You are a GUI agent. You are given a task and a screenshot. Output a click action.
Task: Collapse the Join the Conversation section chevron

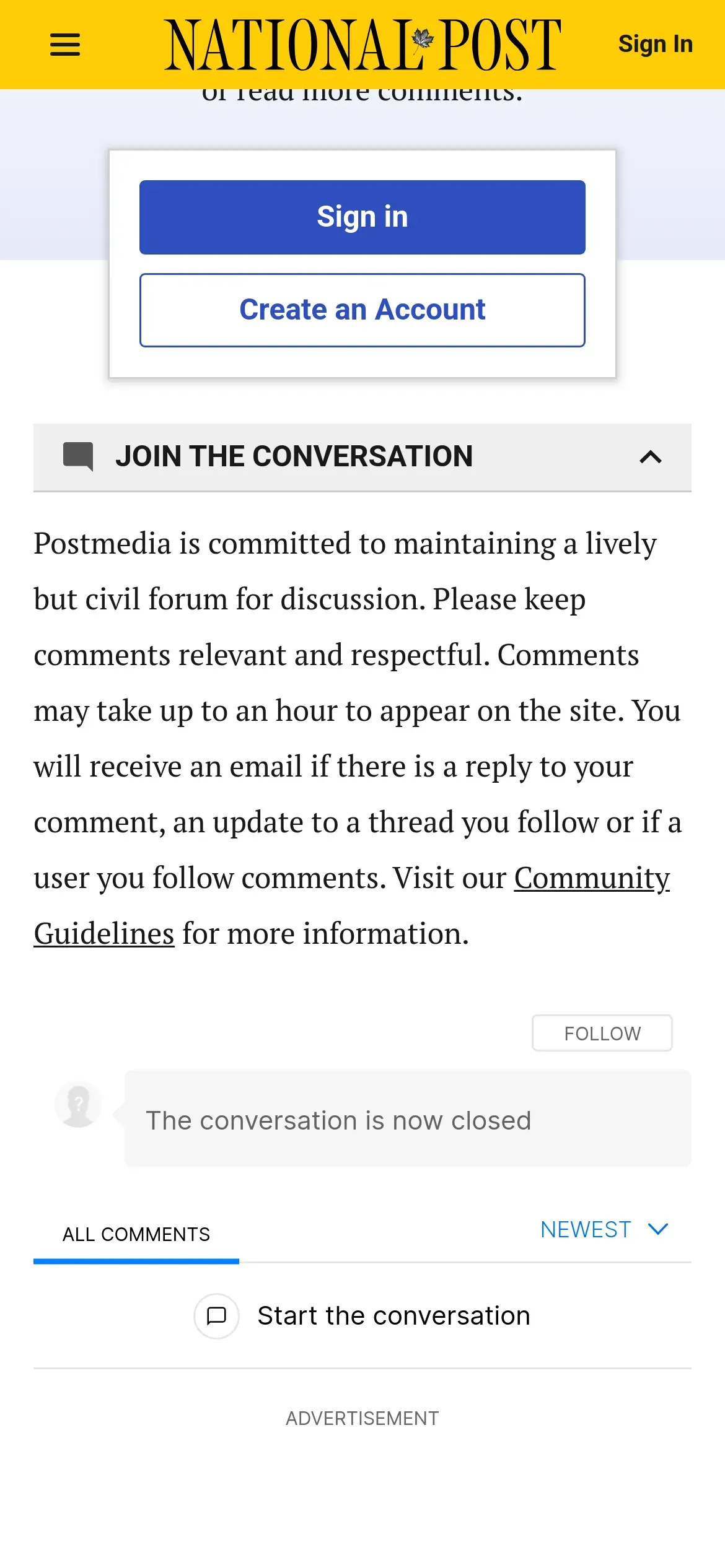(x=650, y=457)
